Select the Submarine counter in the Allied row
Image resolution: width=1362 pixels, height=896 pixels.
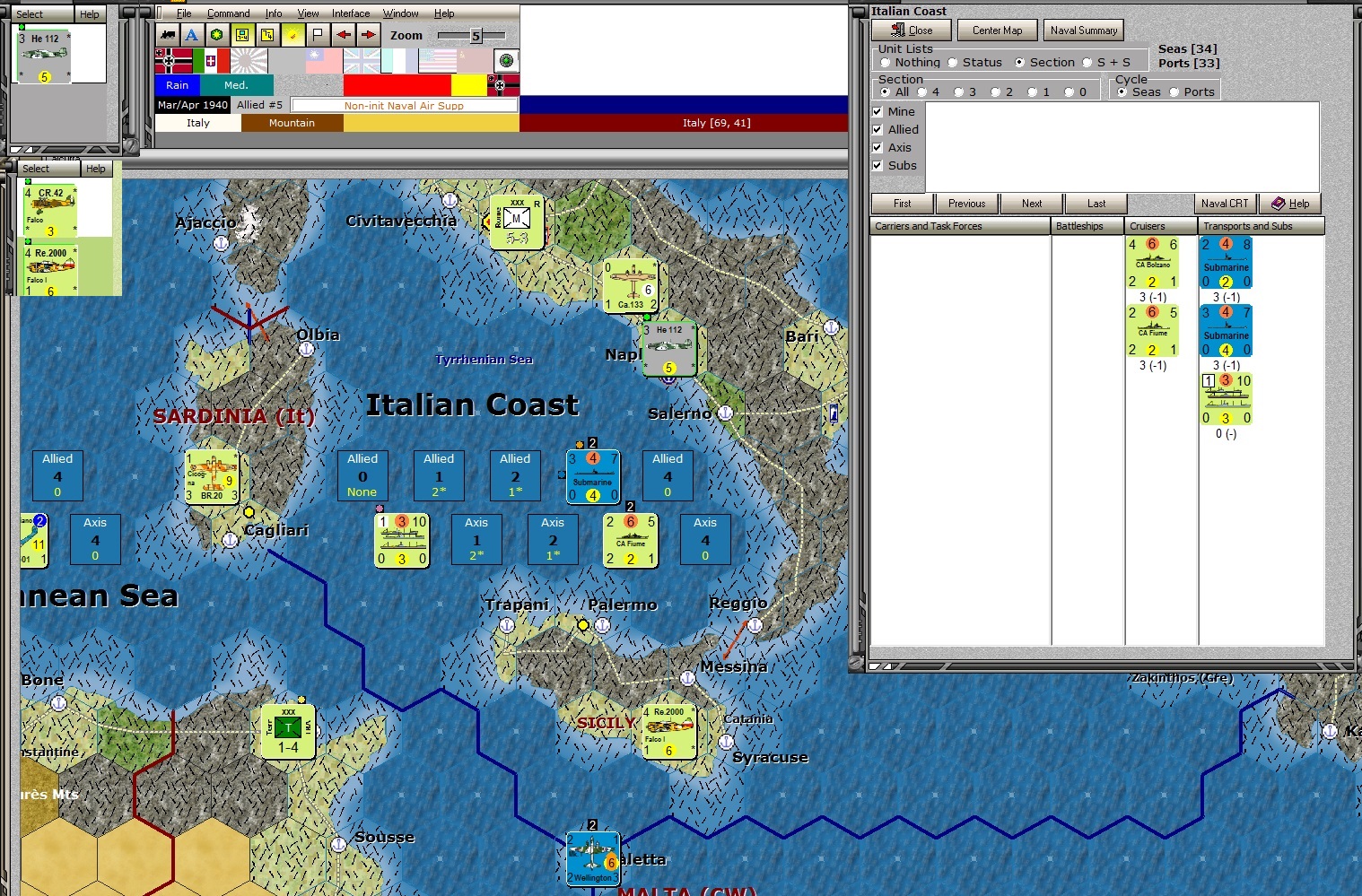click(x=593, y=476)
